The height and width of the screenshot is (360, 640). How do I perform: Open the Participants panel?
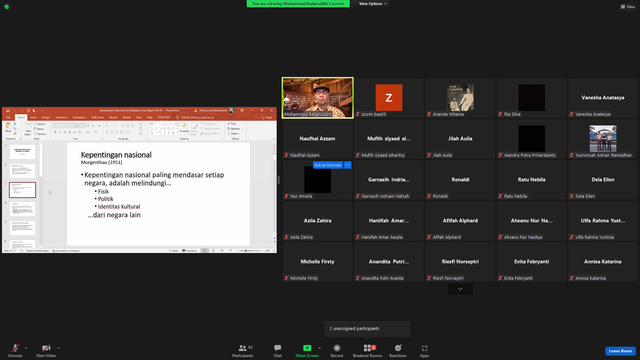(x=243, y=350)
